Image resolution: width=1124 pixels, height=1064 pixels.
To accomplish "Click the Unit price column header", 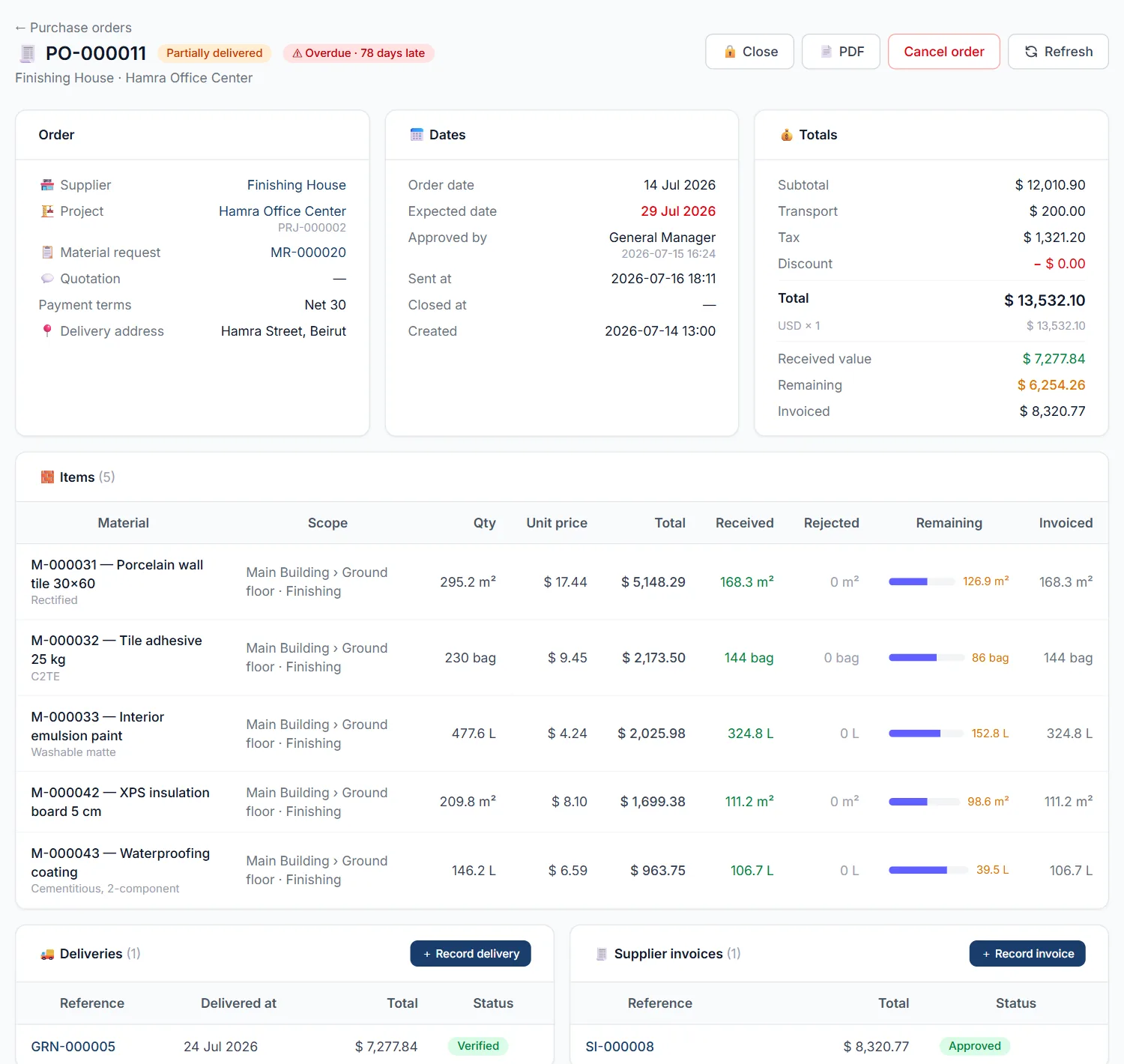I will coord(557,523).
